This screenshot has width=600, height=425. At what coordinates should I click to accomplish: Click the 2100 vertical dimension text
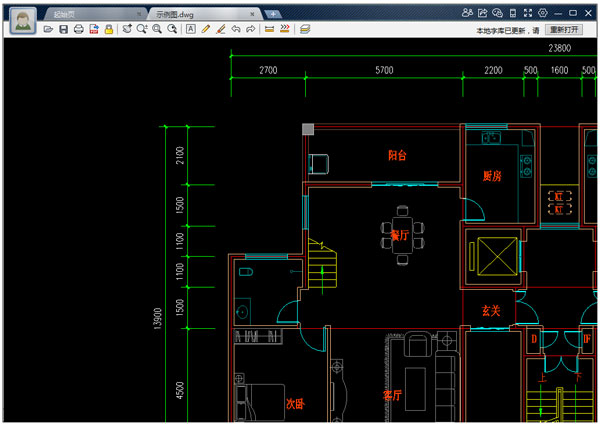tap(179, 155)
